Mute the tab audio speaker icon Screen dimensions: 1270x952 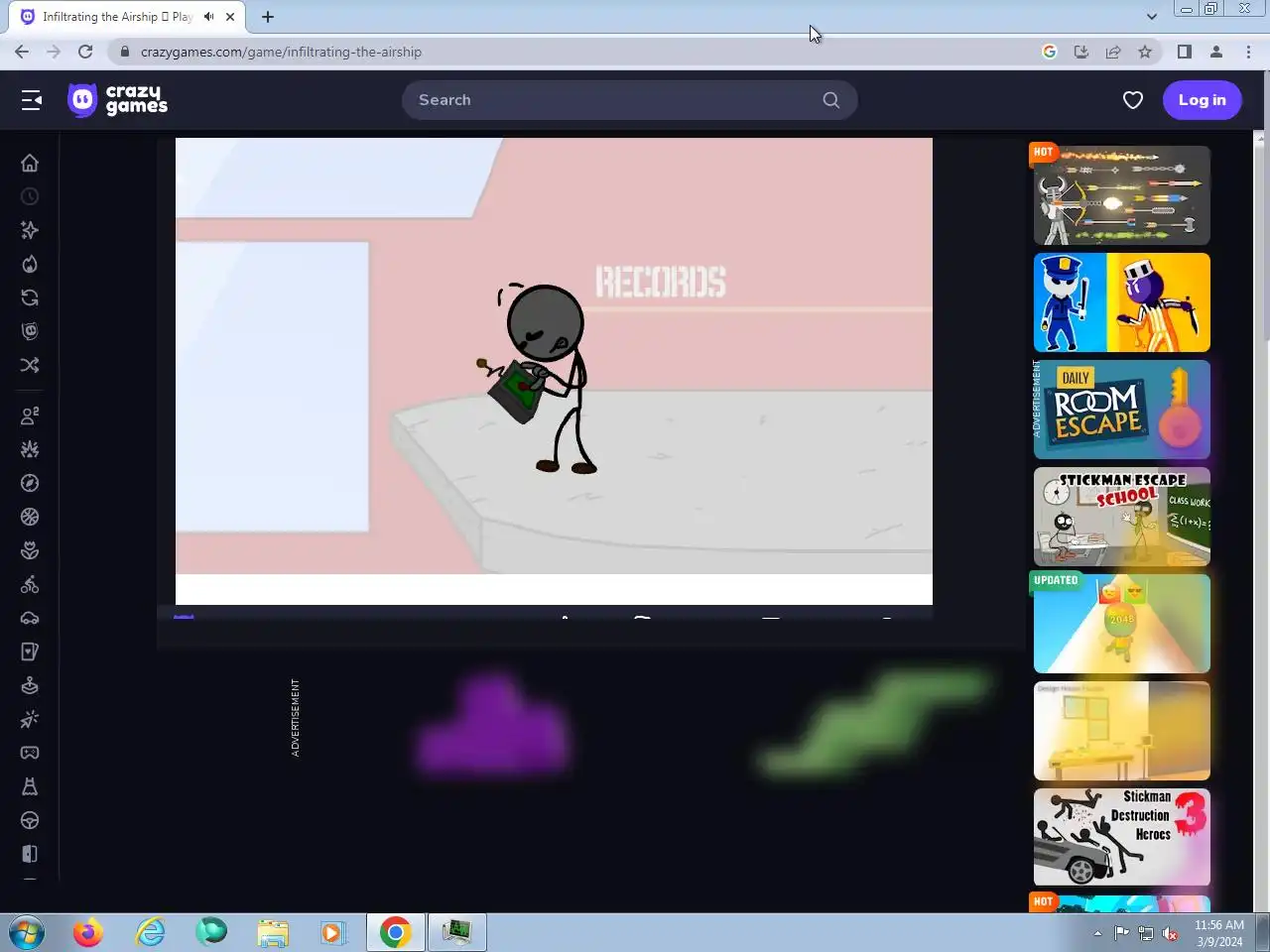208,17
